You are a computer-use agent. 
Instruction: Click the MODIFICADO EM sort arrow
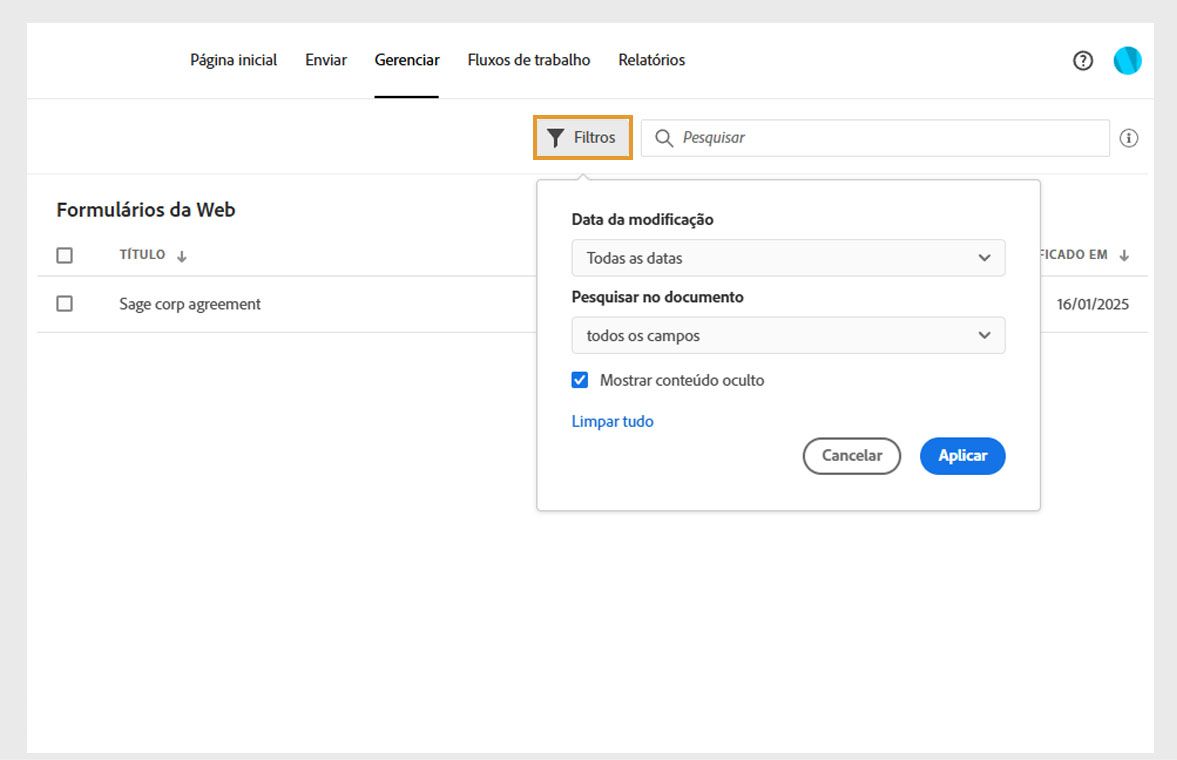[x=1125, y=255]
